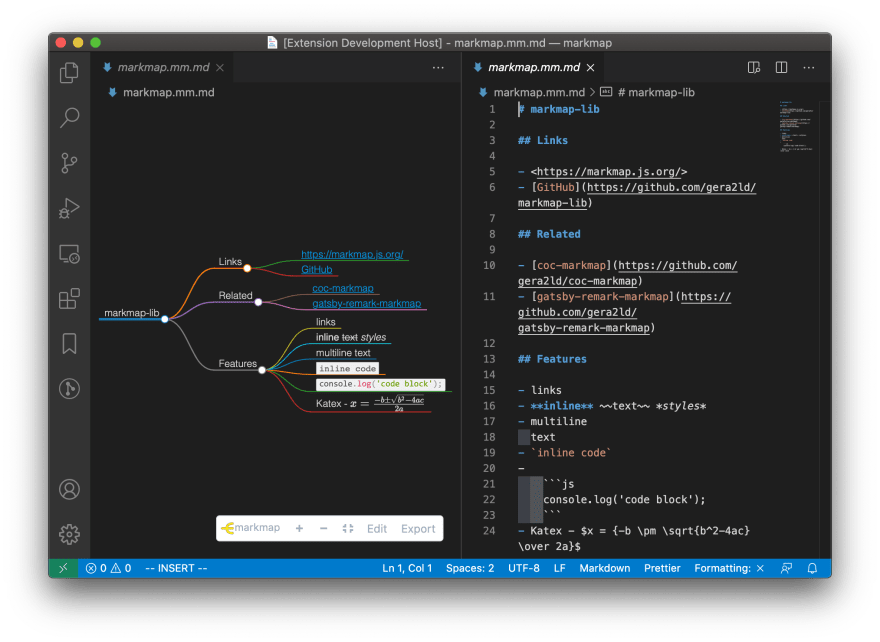Collapse the markmap-lib root node circle
The width and height of the screenshot is (880, 642).
pos(164,319)
